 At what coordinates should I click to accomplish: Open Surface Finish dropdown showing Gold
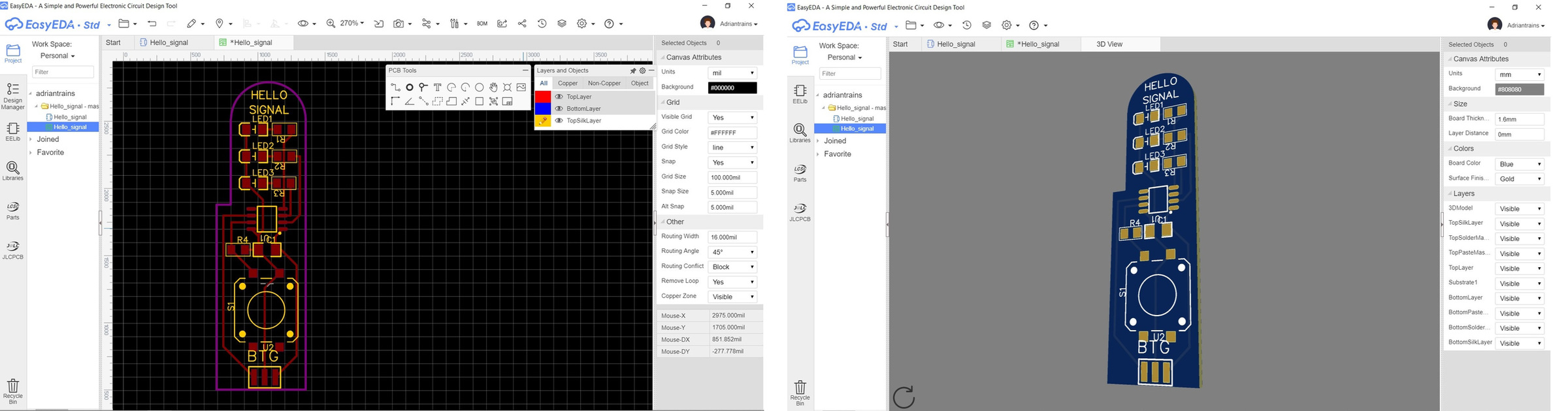pyautogui.click(x=1520, y=179)
